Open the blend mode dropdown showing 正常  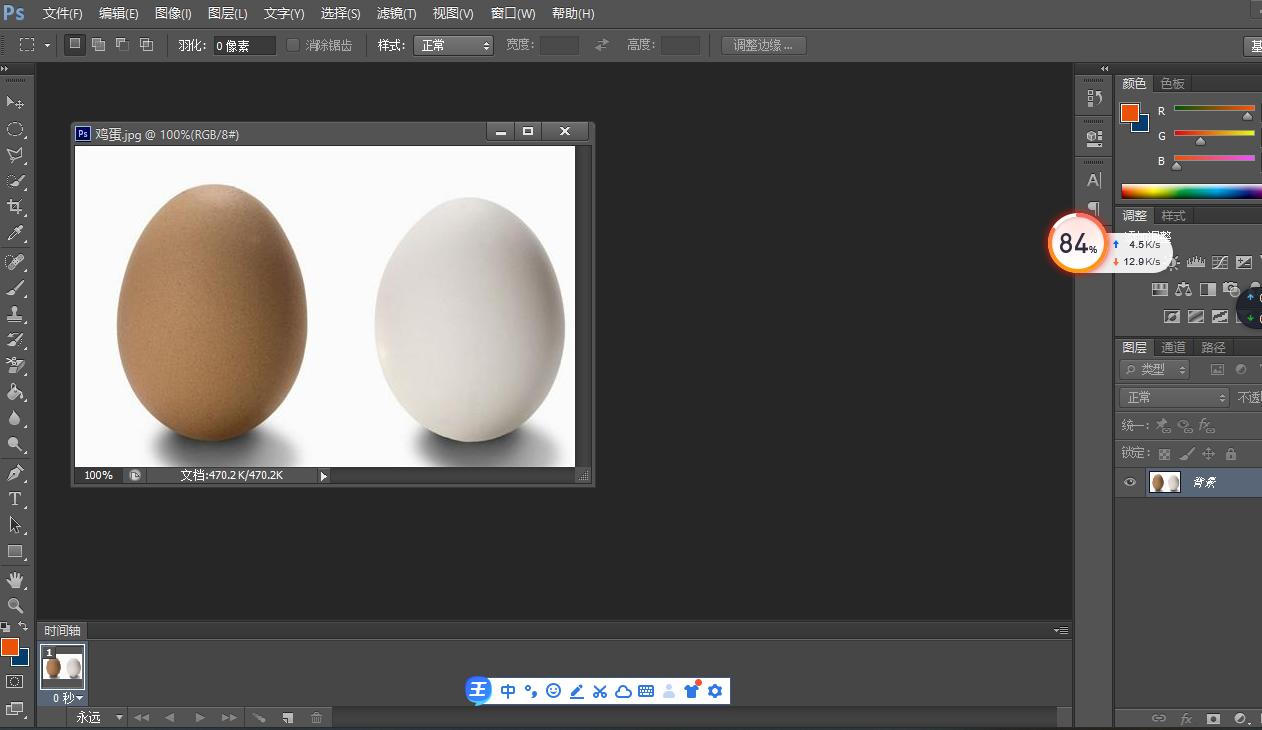coord(1172,397)
